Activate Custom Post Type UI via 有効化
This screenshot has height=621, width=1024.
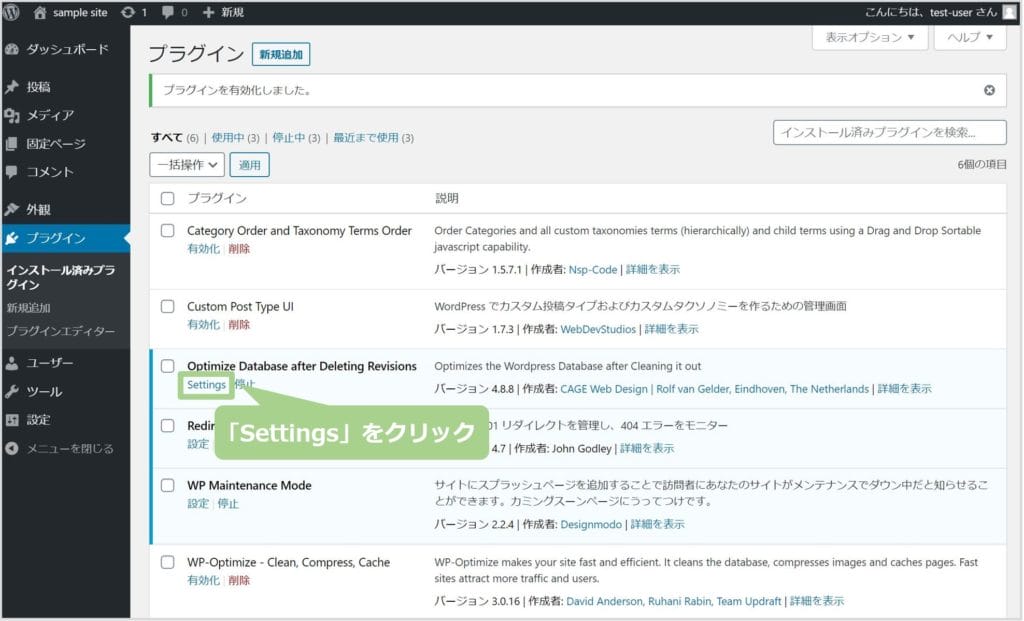203,325
